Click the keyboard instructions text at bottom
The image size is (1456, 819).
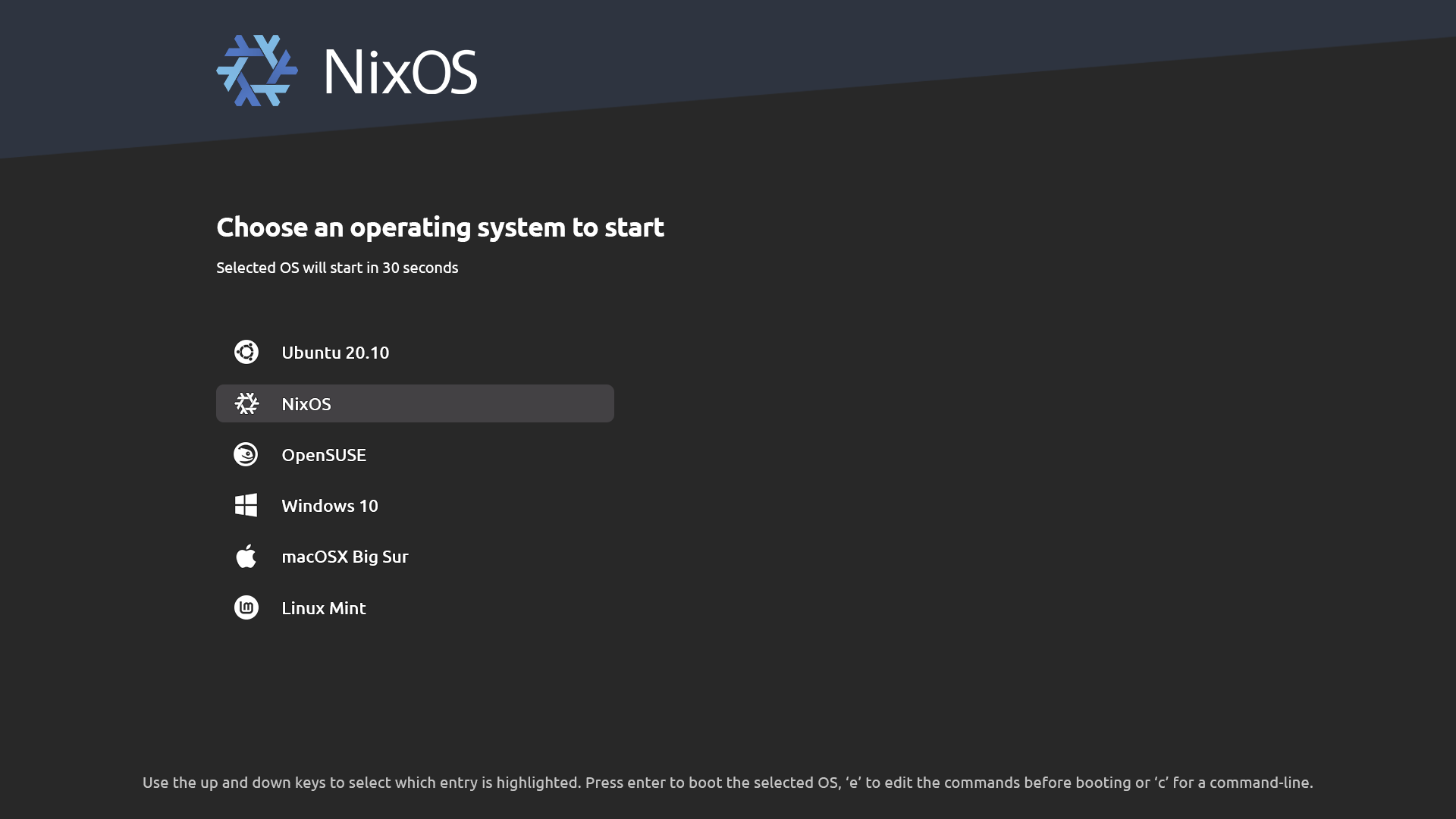point(728,783)
